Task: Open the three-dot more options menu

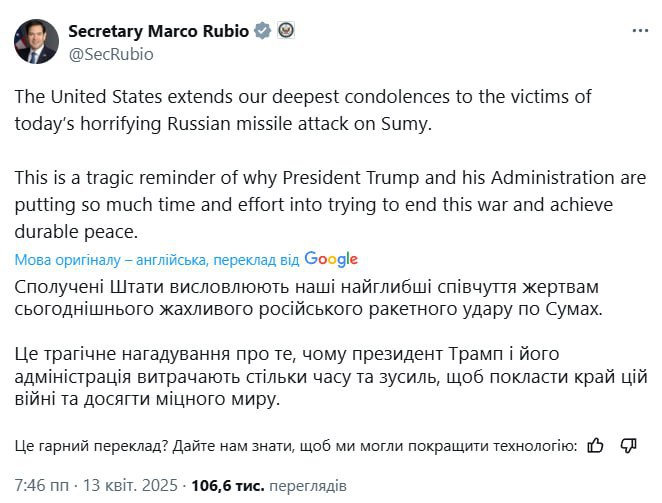Action: pyautogui.click(x=639, y=31)
